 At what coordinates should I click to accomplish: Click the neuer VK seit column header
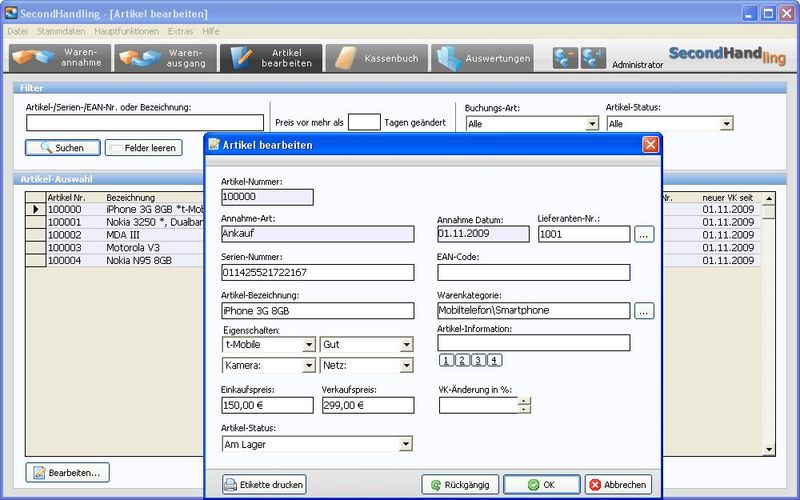click(x=730, y=197)
